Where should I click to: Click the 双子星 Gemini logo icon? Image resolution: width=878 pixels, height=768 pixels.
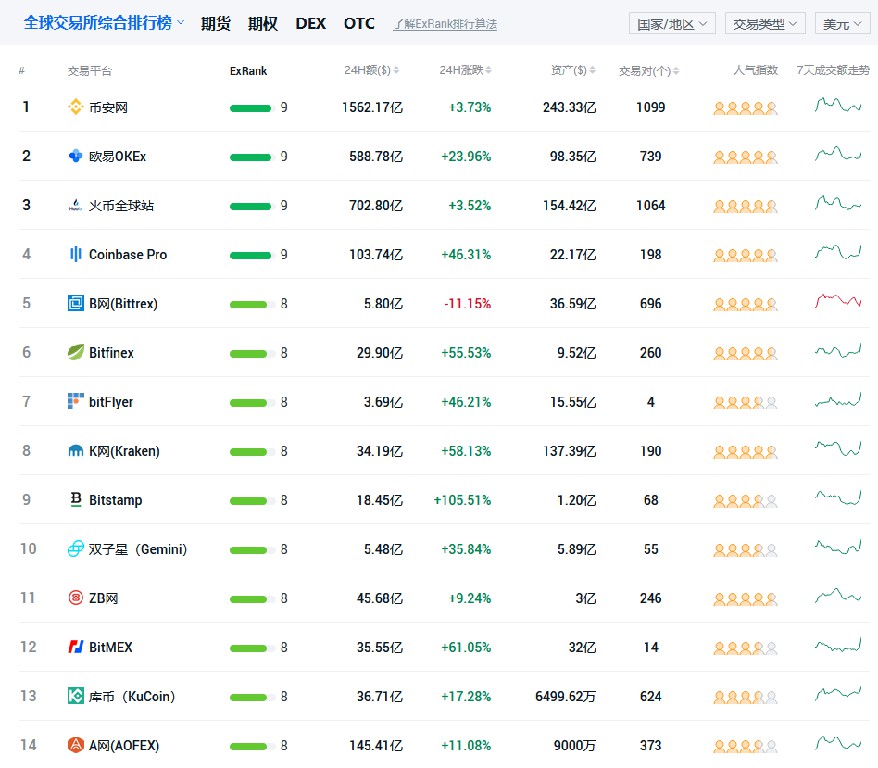76,549
